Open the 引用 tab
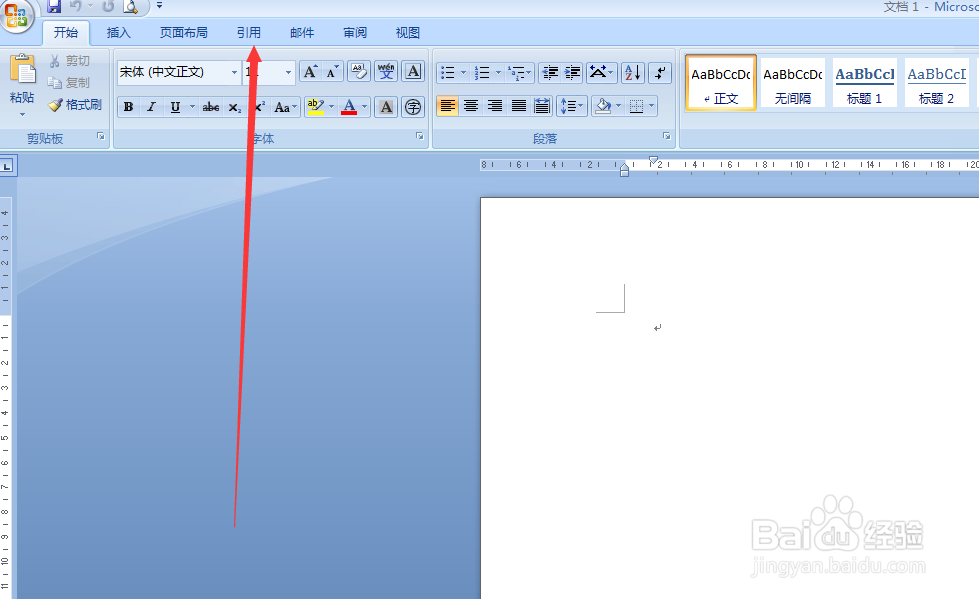This screenshot has width=979, height=599. (248, 32)
